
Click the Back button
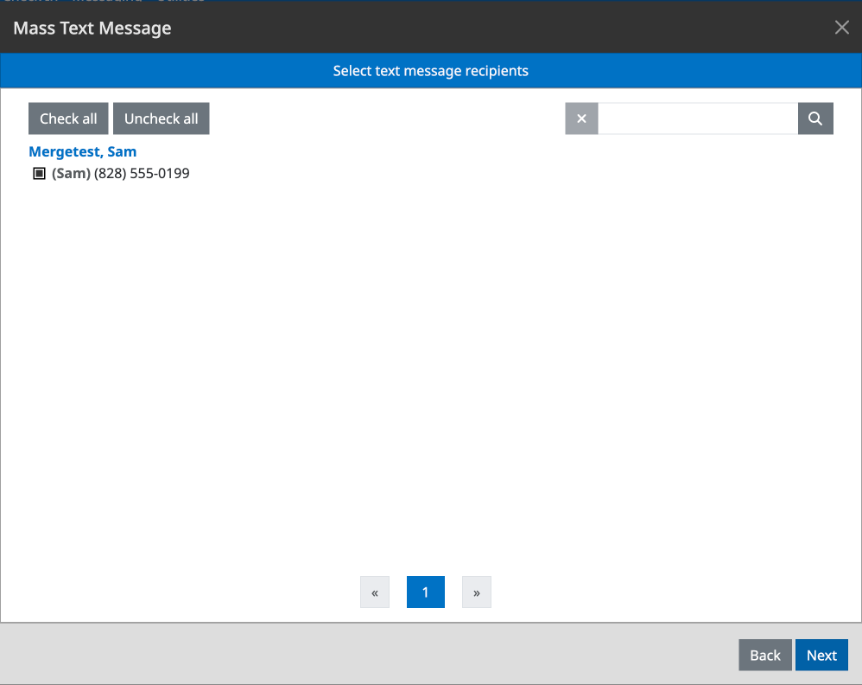coord(765,655)
